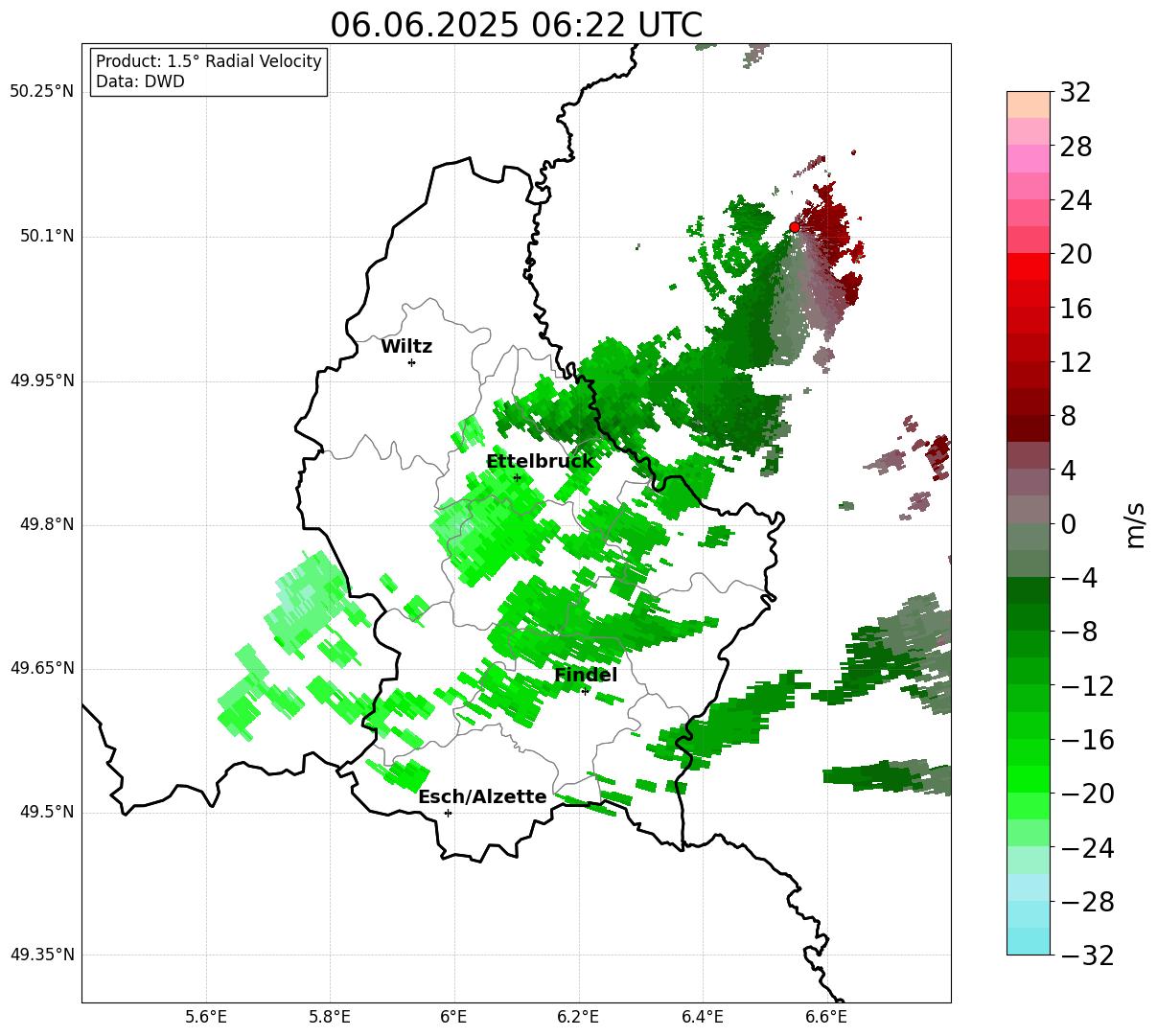1157x1036 pixels.
Task: Click the 6.6°E longitude tick label
Action: pyautogui.click(x=825, y=1017)
